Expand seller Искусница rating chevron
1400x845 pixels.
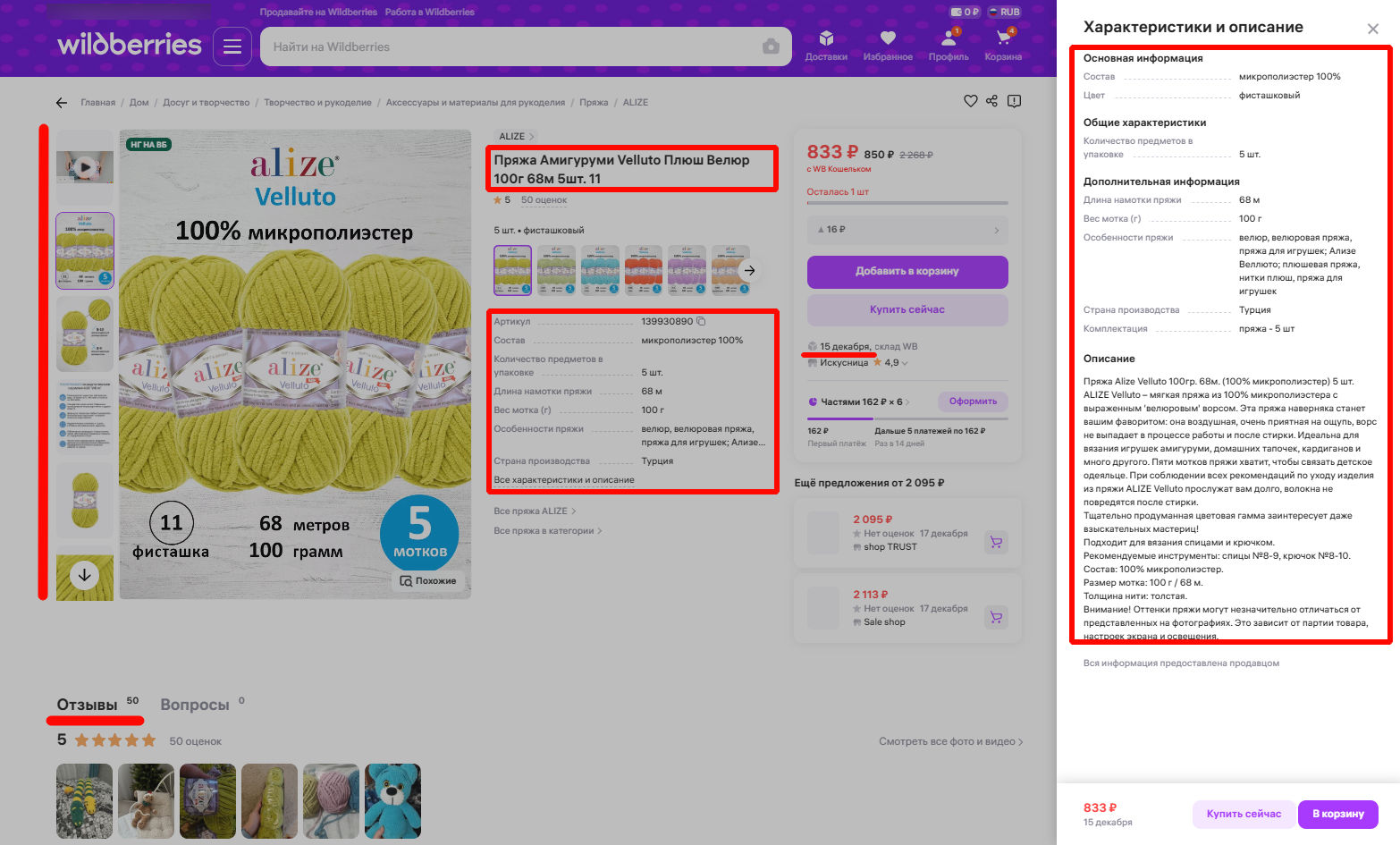(x=905, y=363)
